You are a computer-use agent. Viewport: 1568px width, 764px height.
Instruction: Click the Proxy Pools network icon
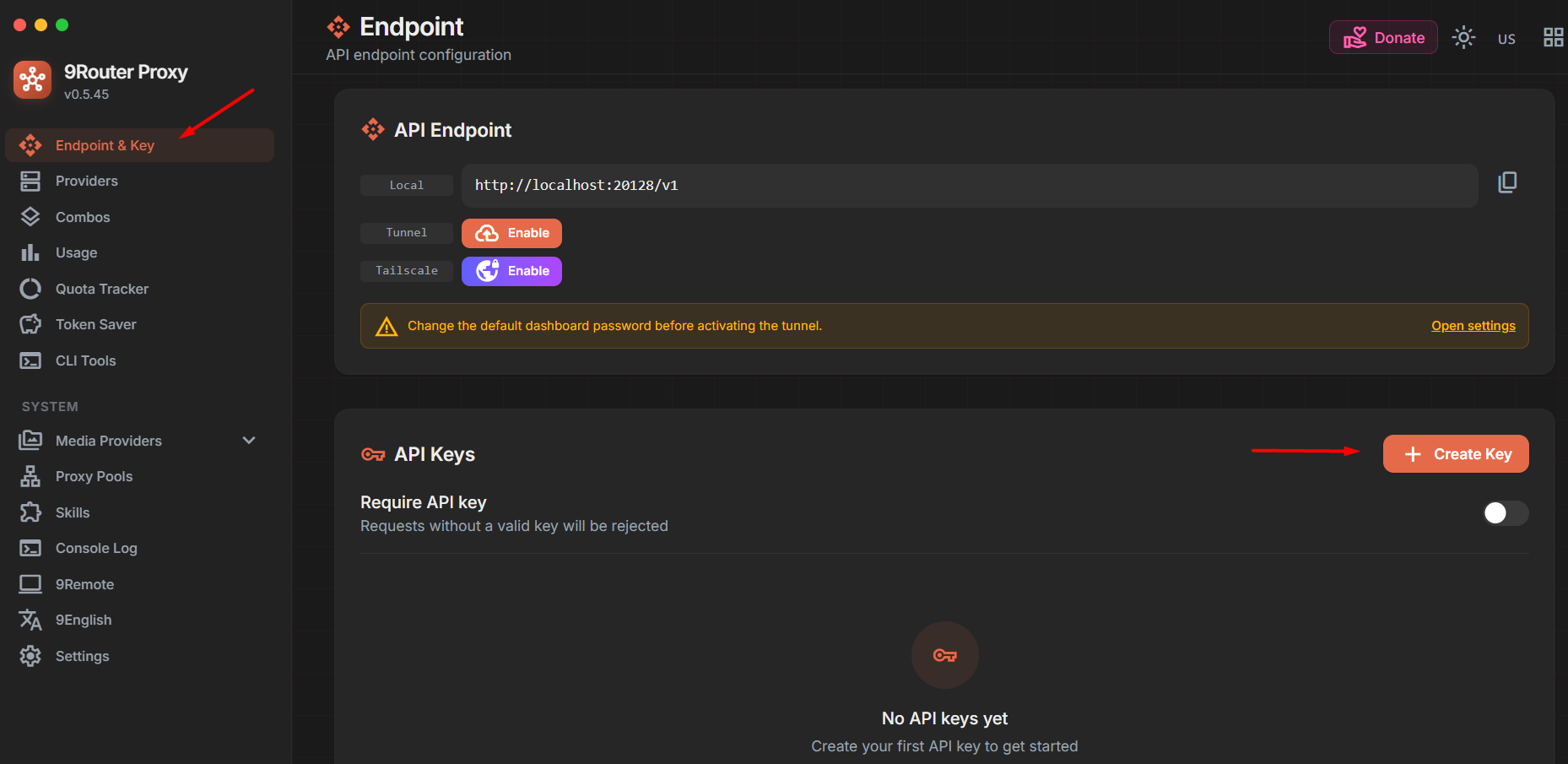30,476
